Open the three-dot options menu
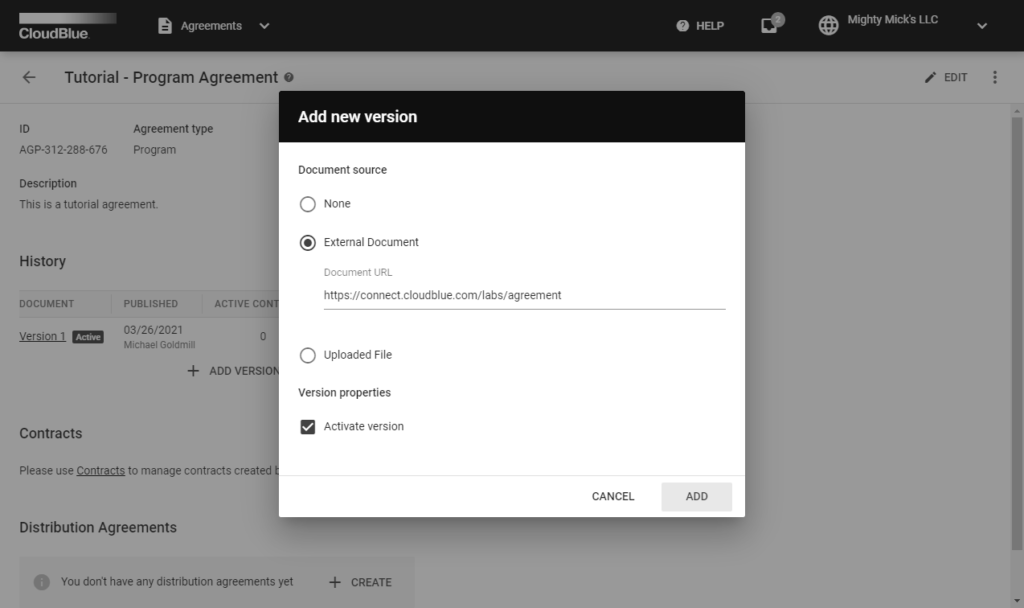1024x608 pixels. click(995, 77)
